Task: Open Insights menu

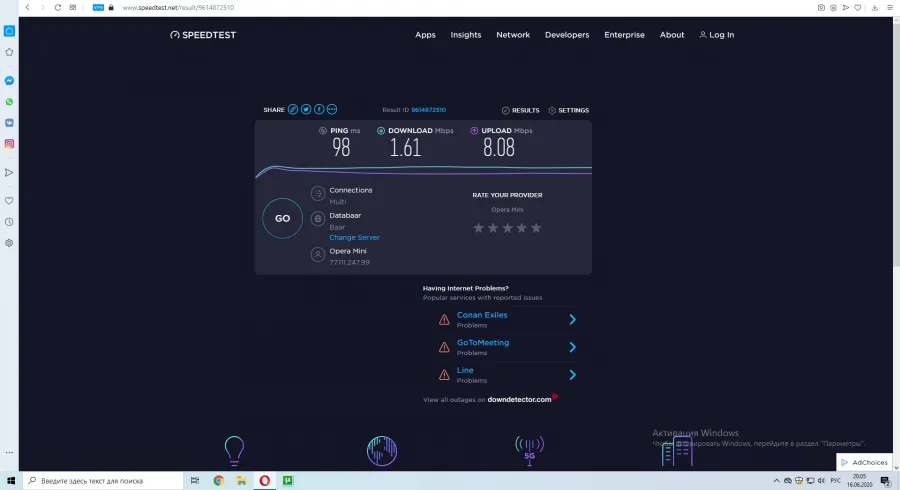Action: click(465, 35)
